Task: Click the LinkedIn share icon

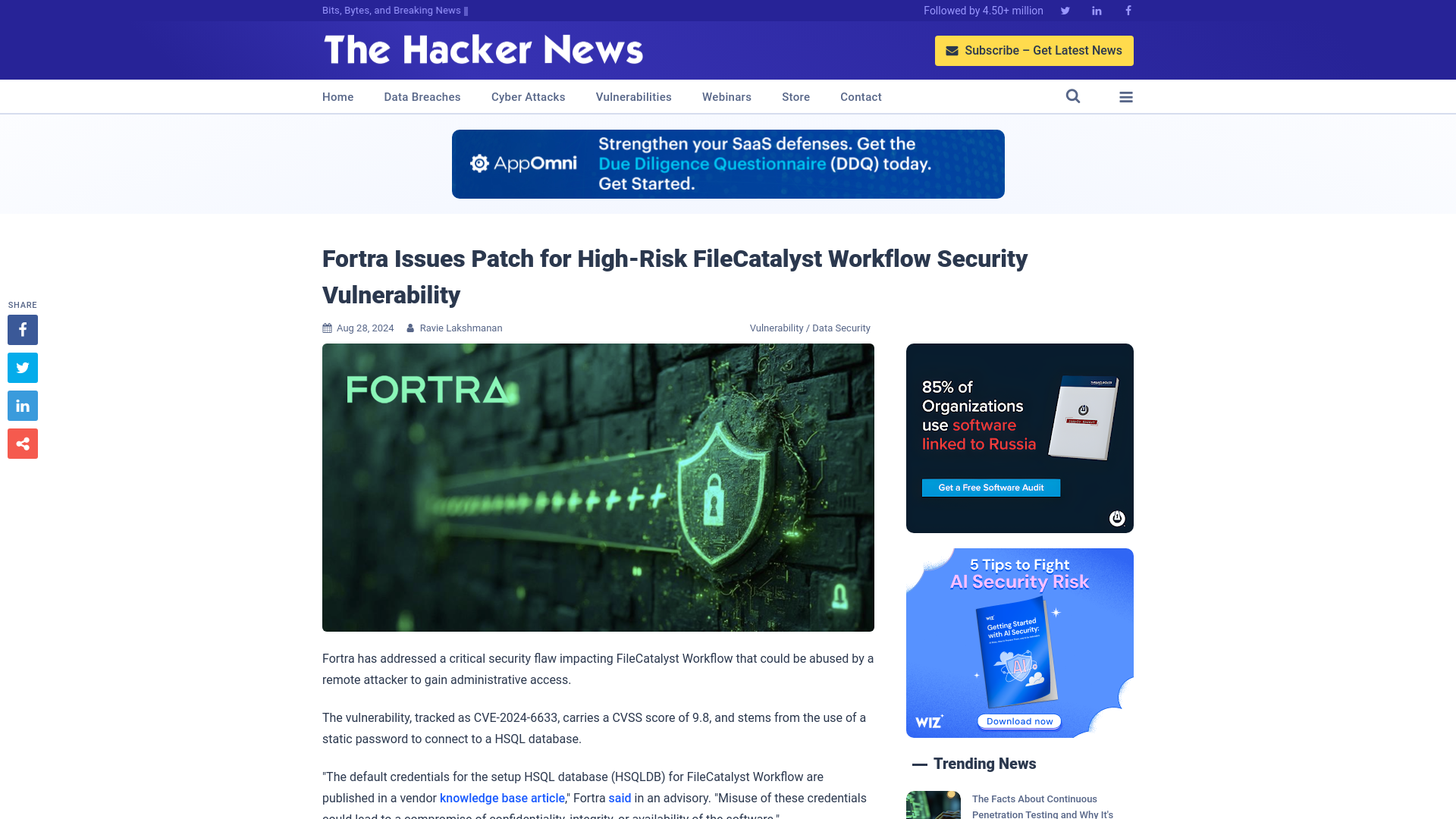Action: [x=22, y=405]
